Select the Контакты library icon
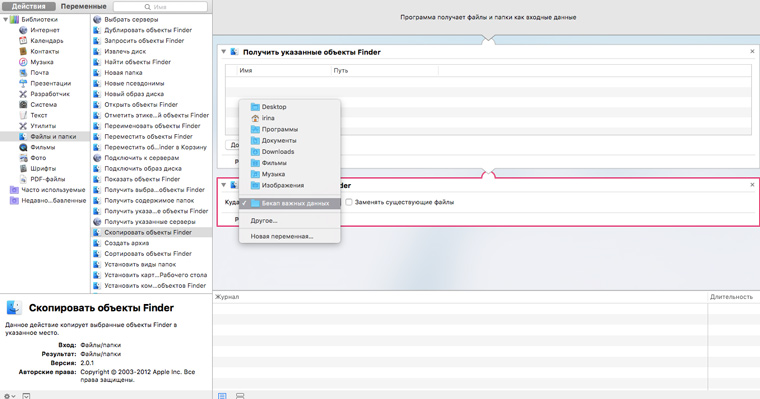The height and width of the screenshot is (399, 760). click(23, 51)
